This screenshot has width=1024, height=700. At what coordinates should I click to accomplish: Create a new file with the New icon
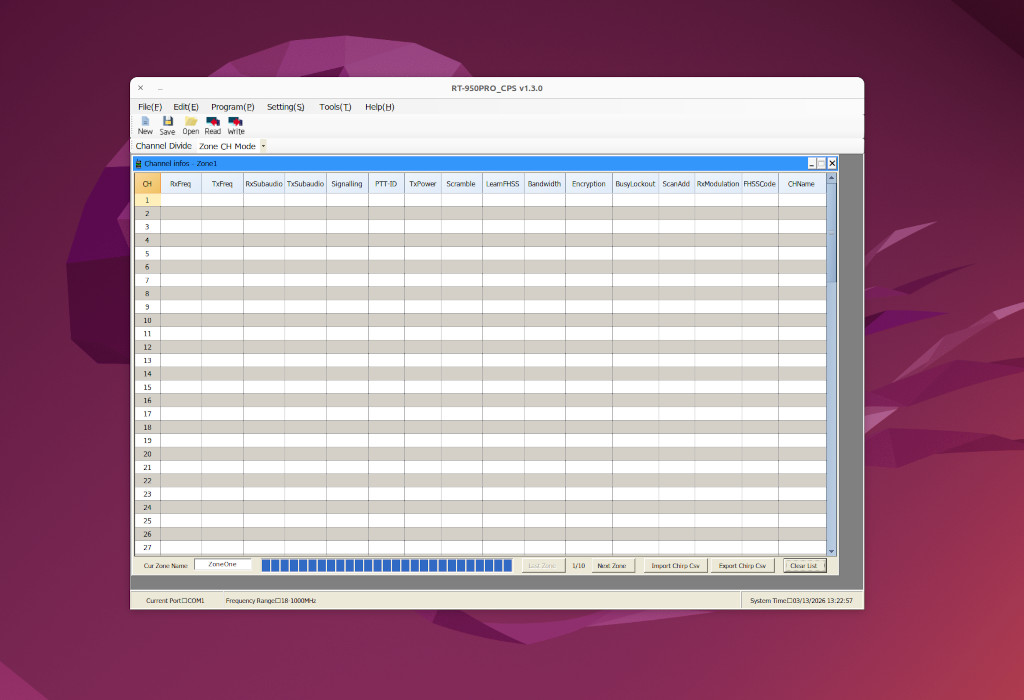pos(145,124)
